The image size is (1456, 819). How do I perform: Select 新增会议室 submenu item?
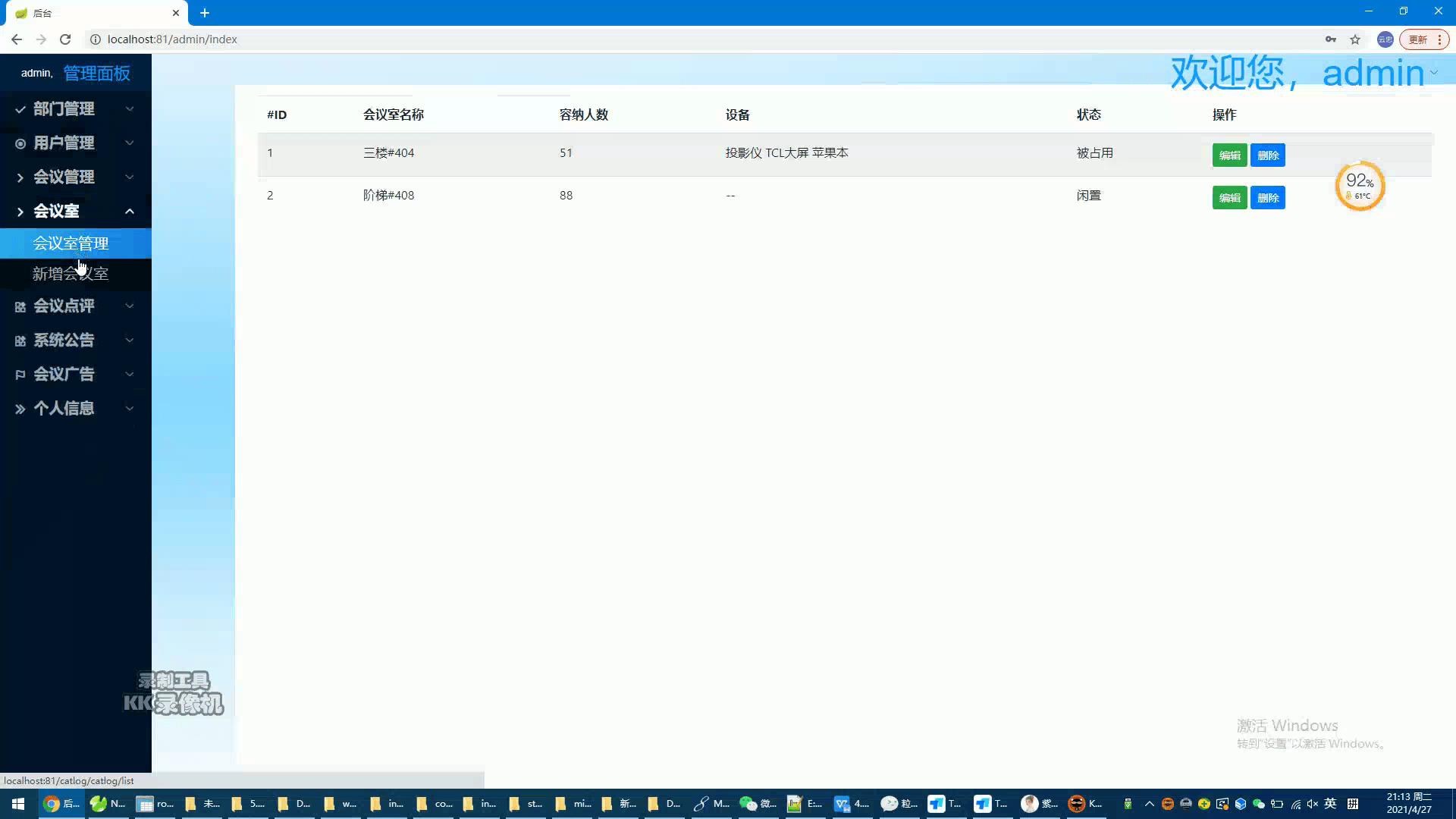[x=71, y=274]
